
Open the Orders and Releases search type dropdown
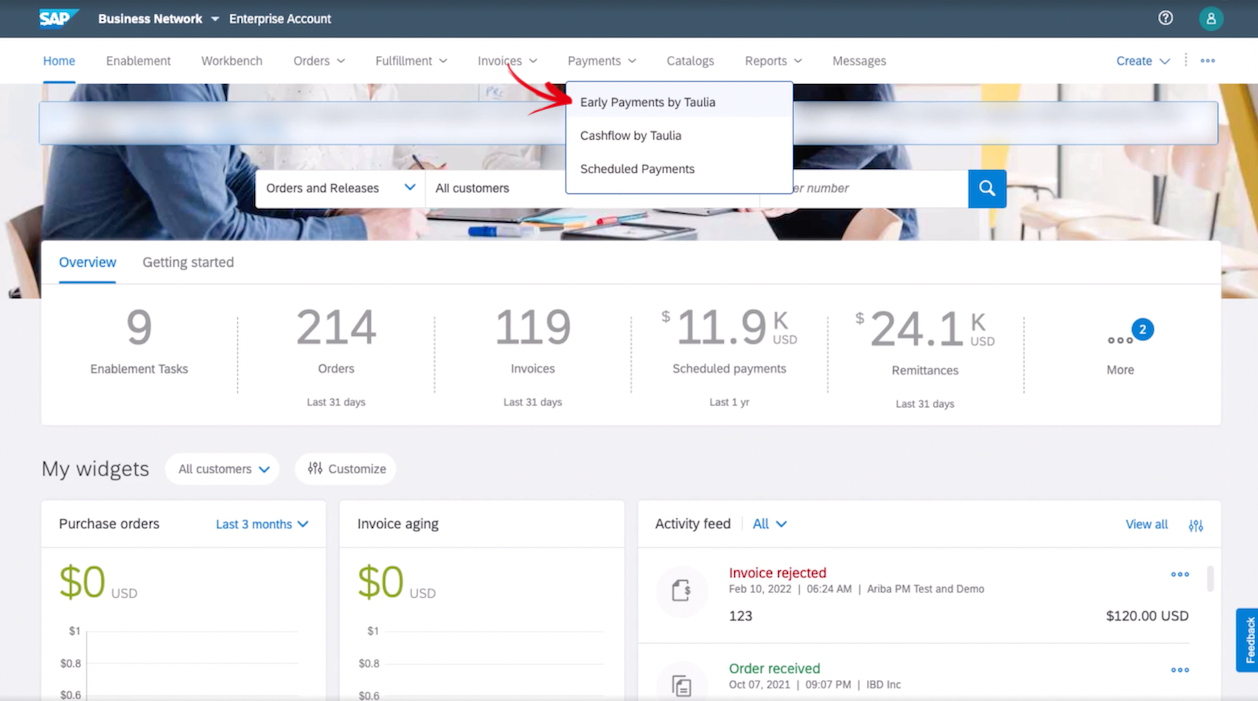click(340, 188)
